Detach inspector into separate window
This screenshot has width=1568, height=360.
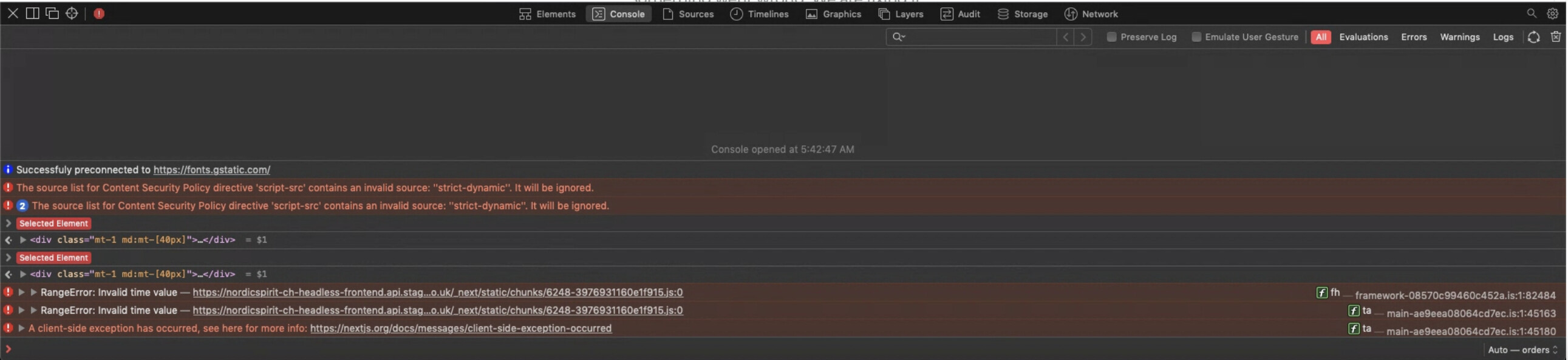click(52, 13)
